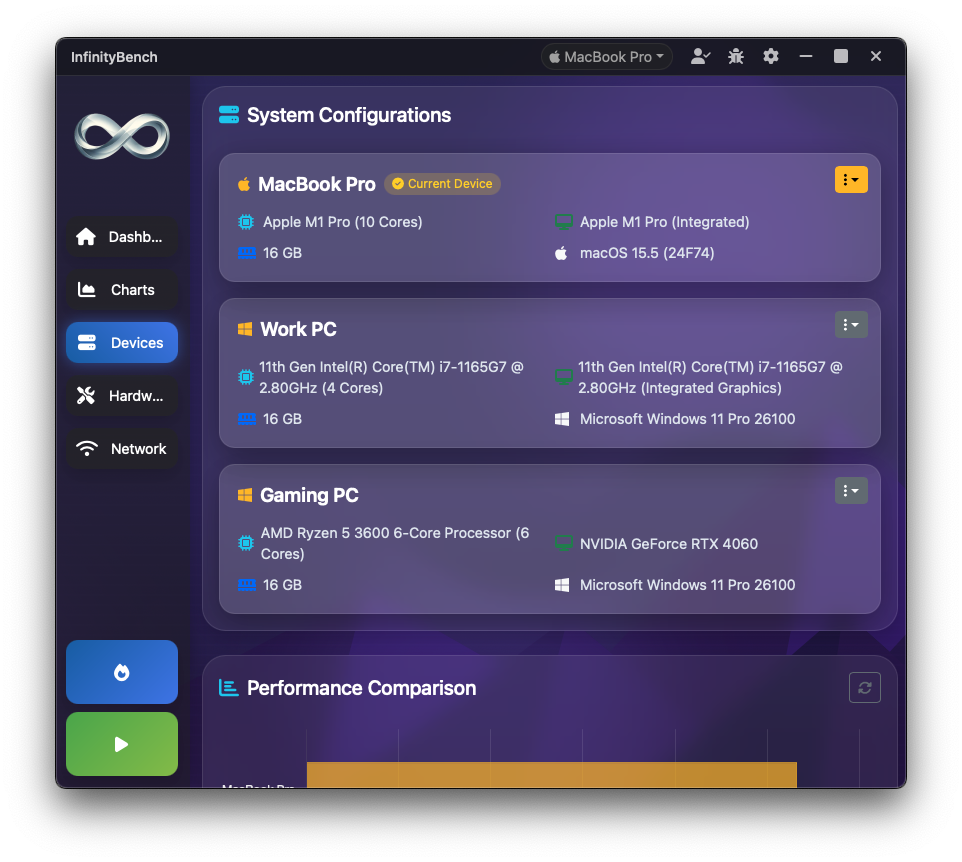Click the house icon in the Dashboard item
This screenshot has width=962, height=862.
[86, 237]
